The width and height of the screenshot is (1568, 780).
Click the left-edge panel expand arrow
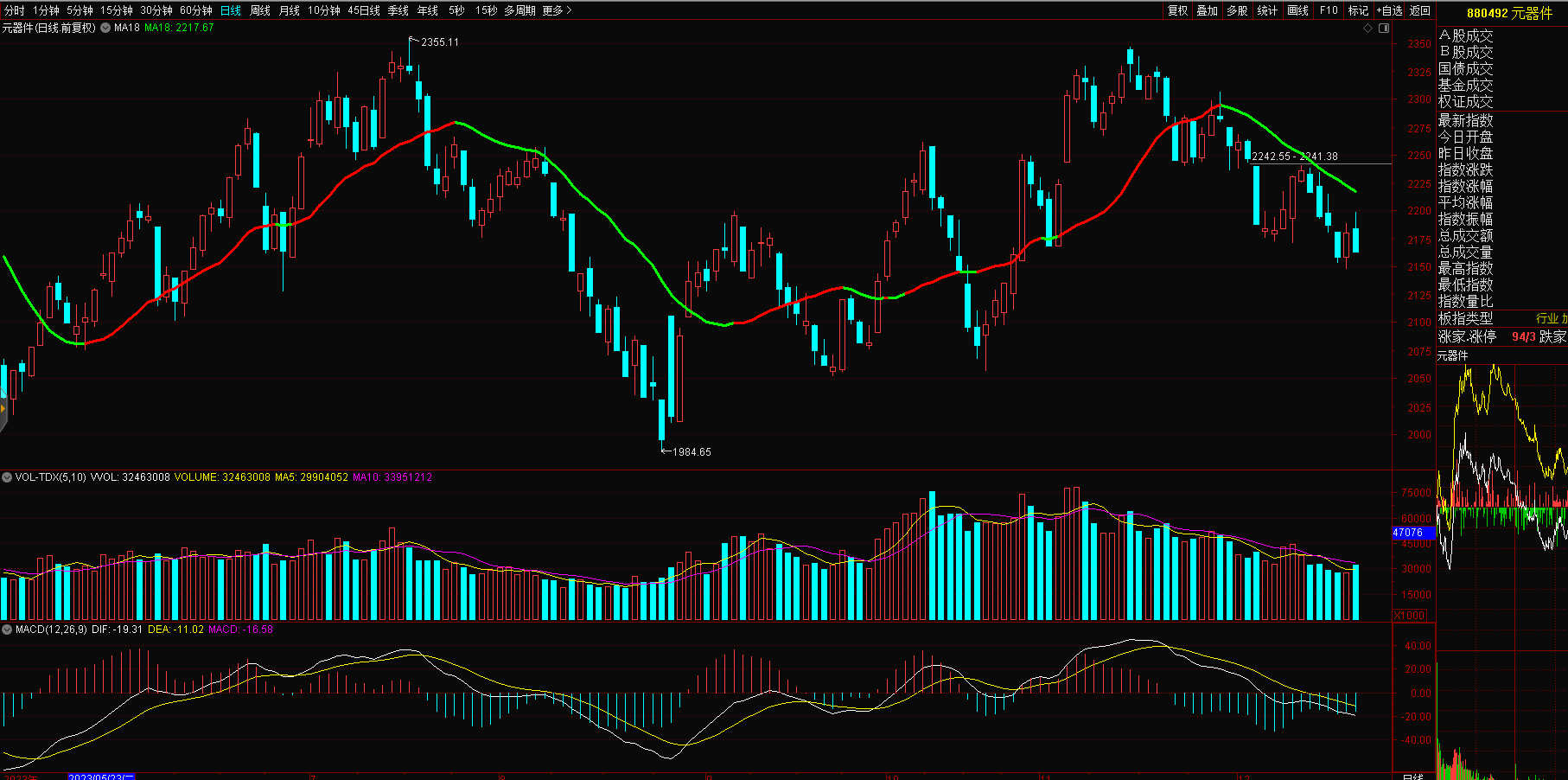3,408
